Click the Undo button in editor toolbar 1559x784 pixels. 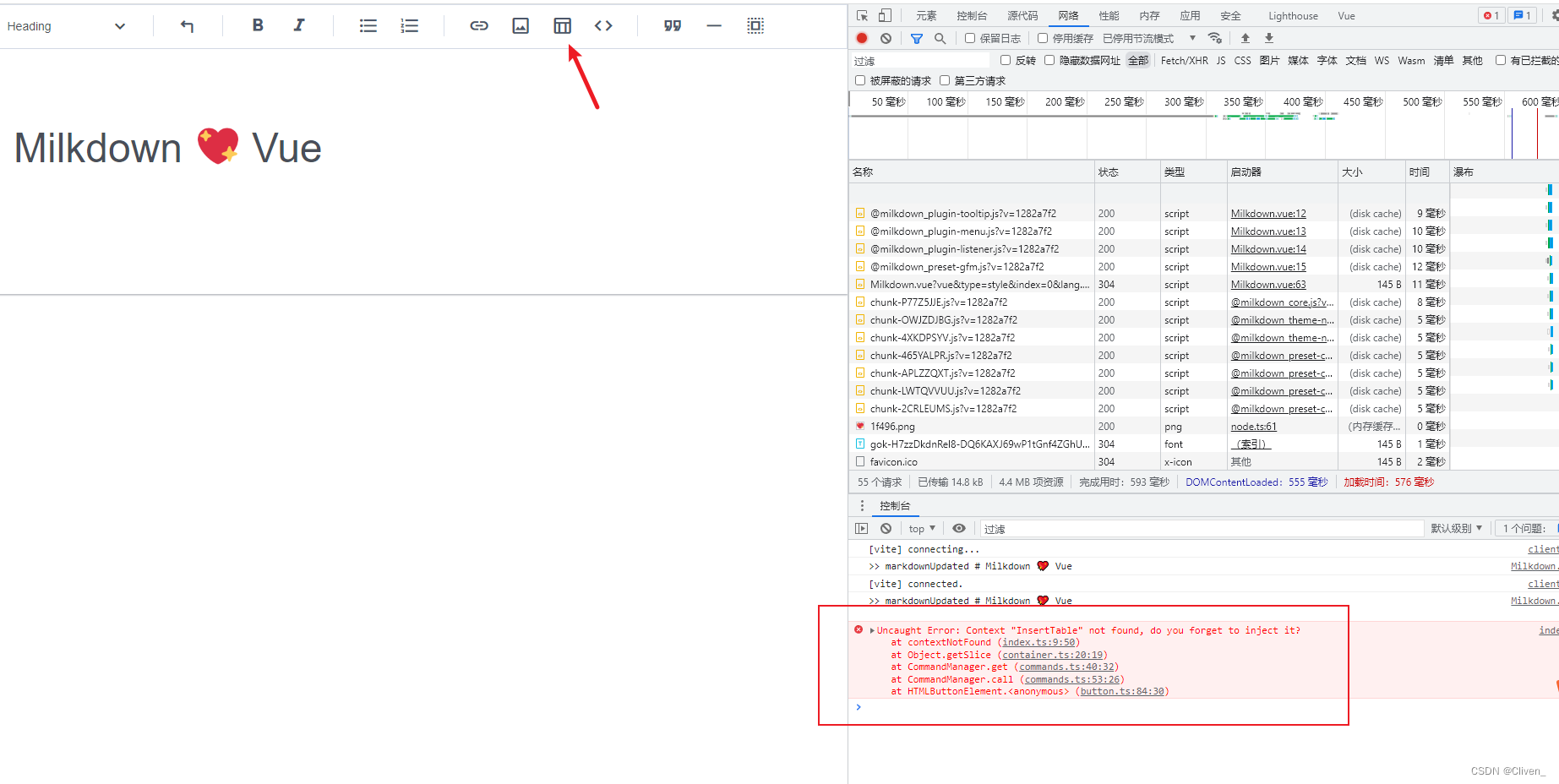pos(187,26)
